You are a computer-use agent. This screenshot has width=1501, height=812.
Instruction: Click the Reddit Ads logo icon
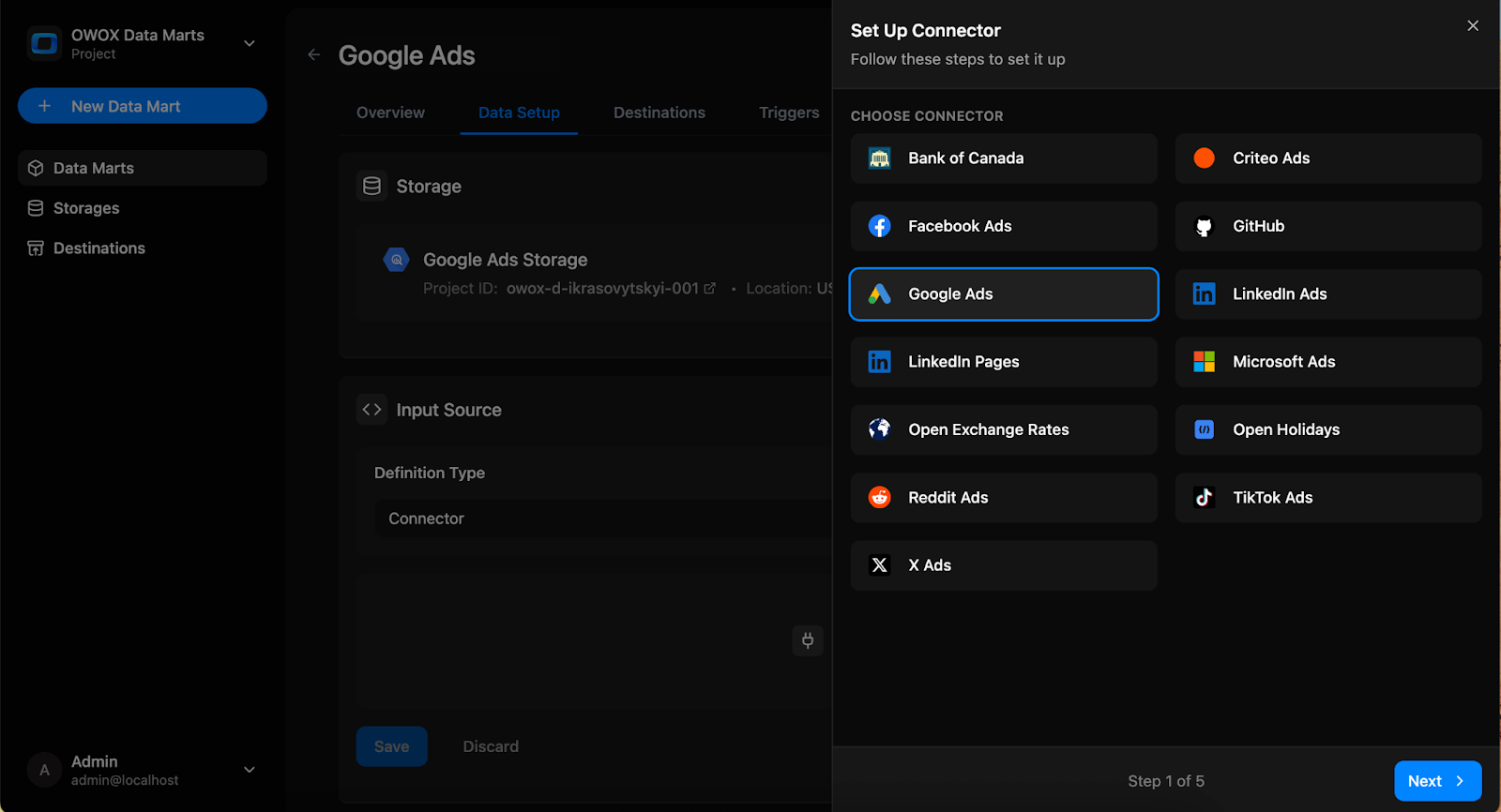(x=879, y=498)
